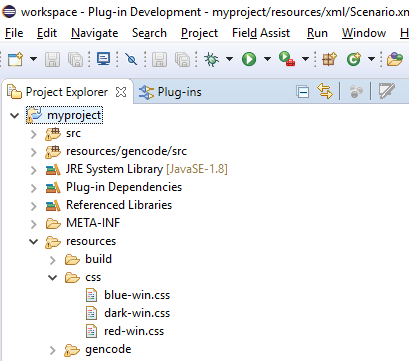Select resources/gencode/src entry
The image size is (409, 361).
tap(126, 151)
